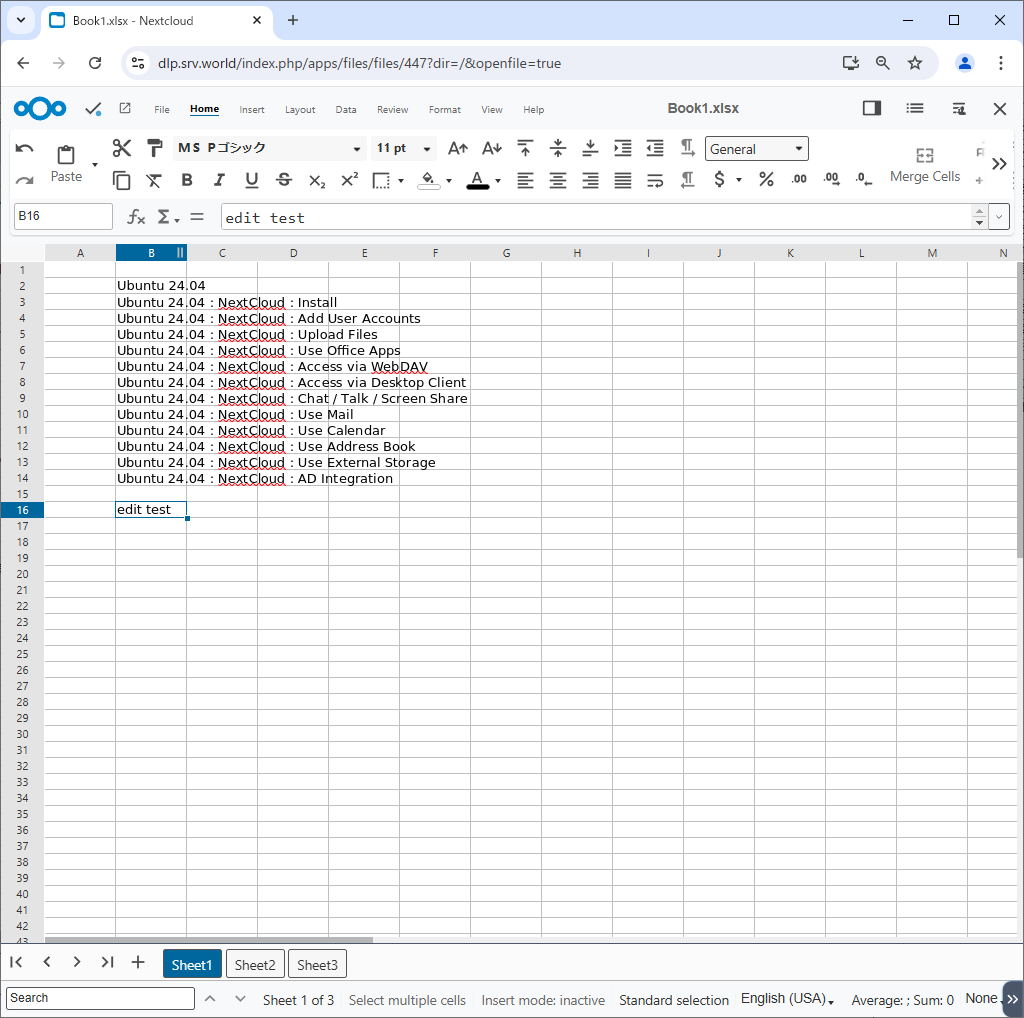Switch to the Sheet2 tab
The height and width of the screenshot is (1018, 1024).
pos(255,964)
